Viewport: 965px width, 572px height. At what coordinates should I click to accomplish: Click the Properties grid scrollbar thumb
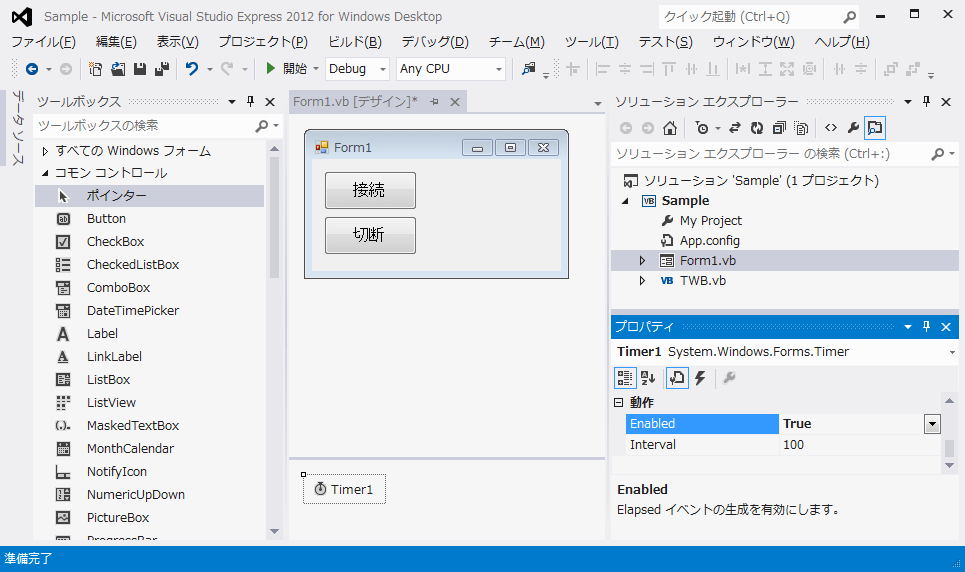coord(949,448)
